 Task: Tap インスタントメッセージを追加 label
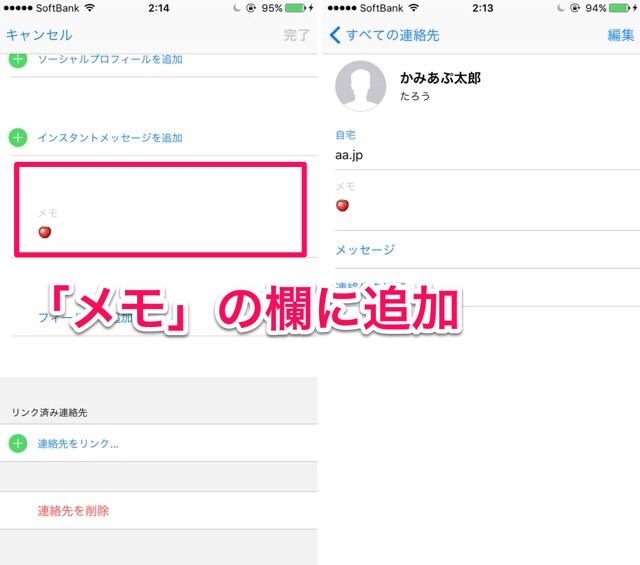(x=110, y=138)
